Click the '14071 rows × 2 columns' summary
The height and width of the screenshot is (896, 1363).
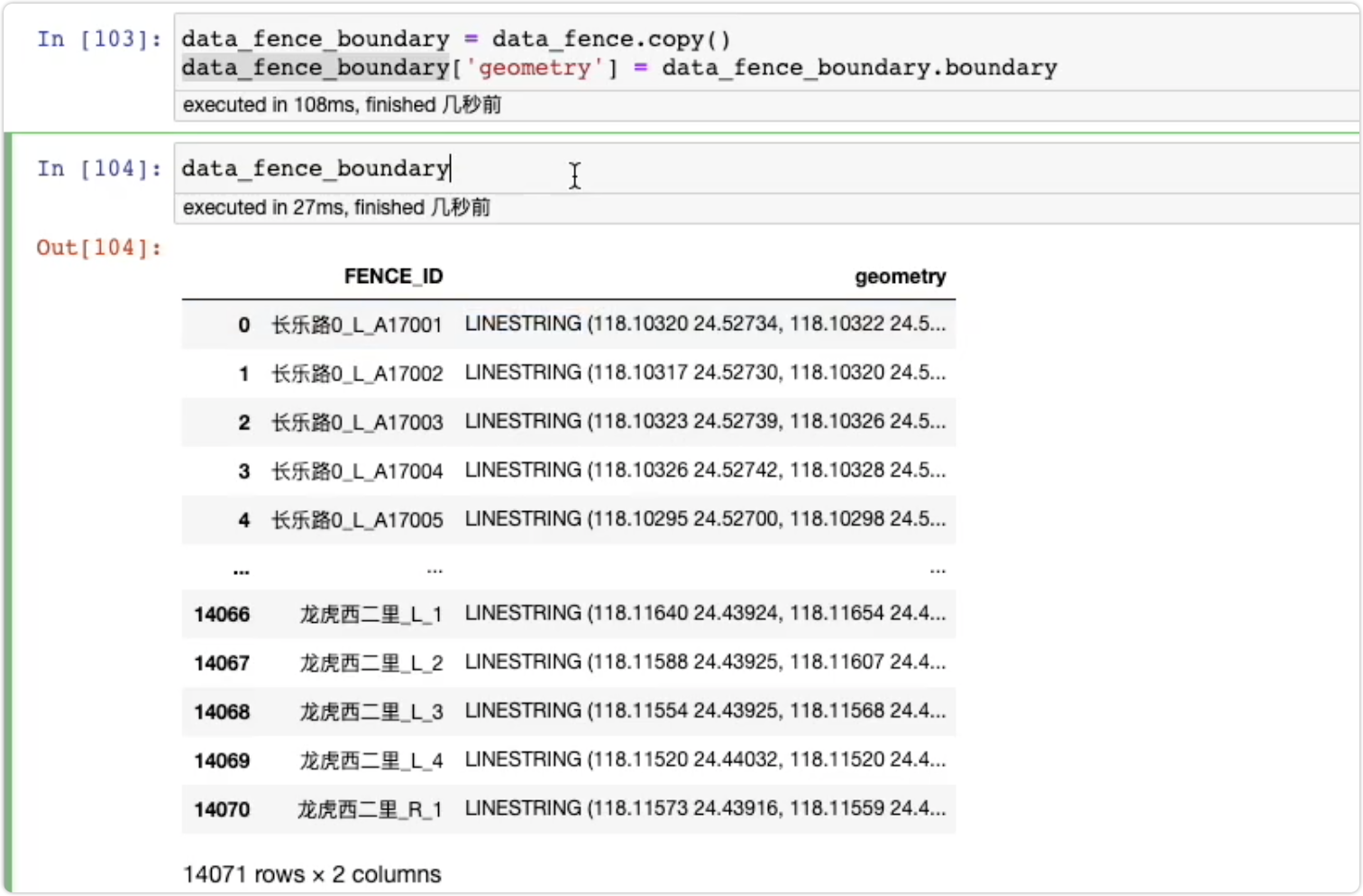click(312, 874)
